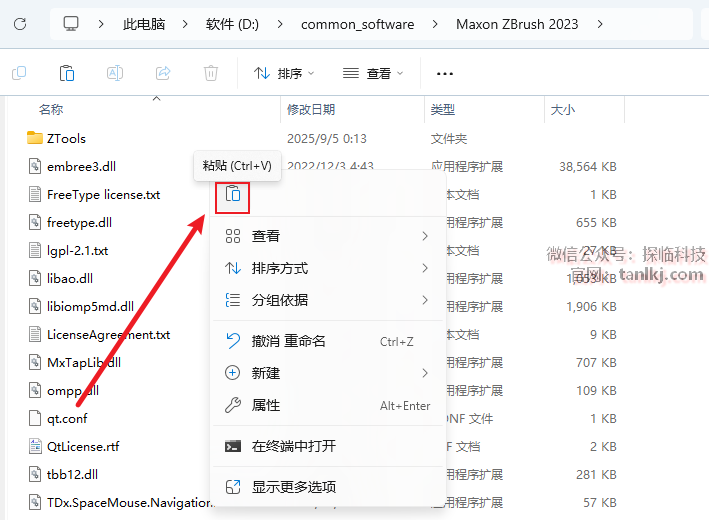Choose 在终端中打开 in context menu
Viewport: 709px width, 520px height.
tap(327, 446)
